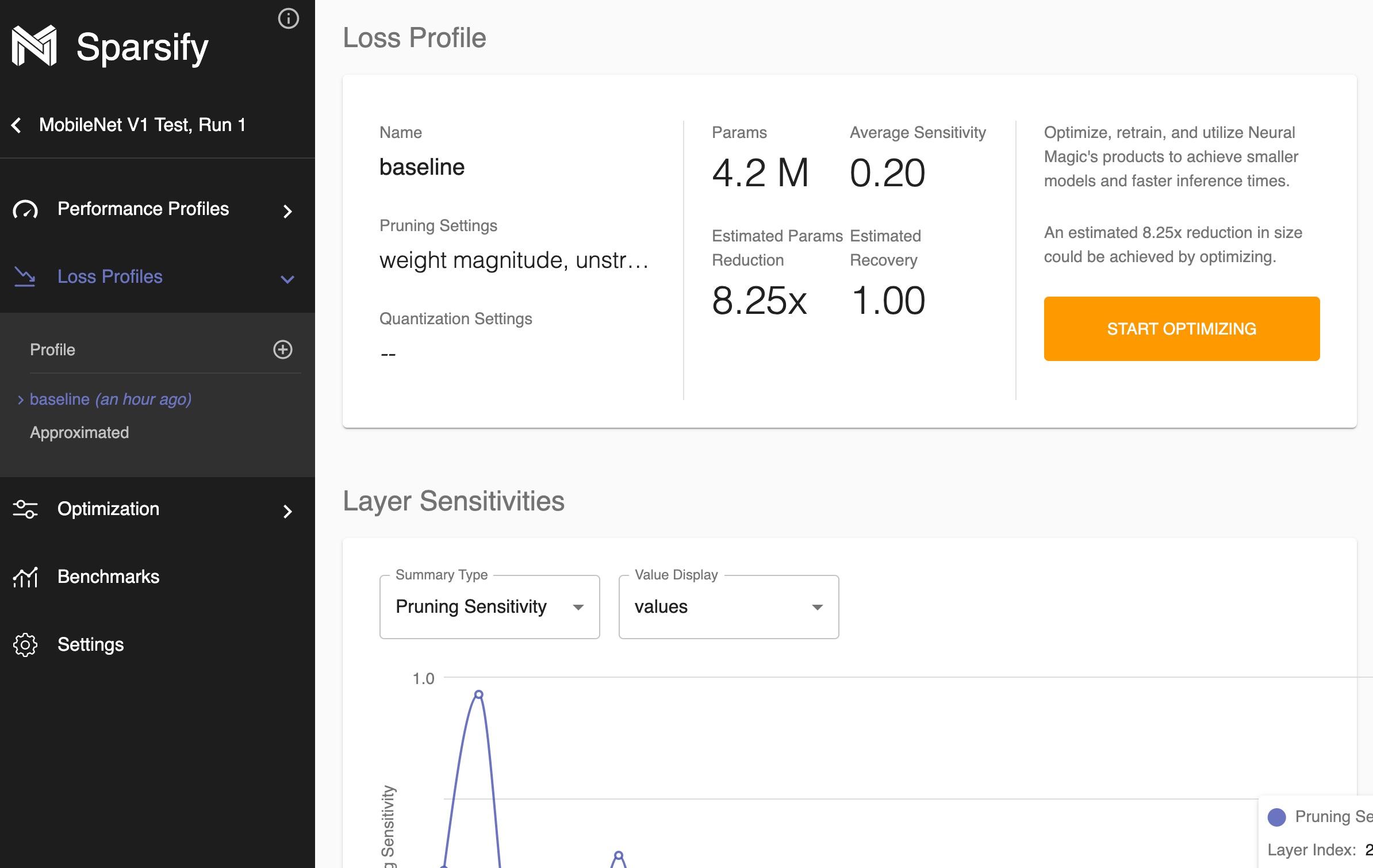The image size is (1373, 868).
Task: Open the Summary Type dropdown
Action: [489, 606]
